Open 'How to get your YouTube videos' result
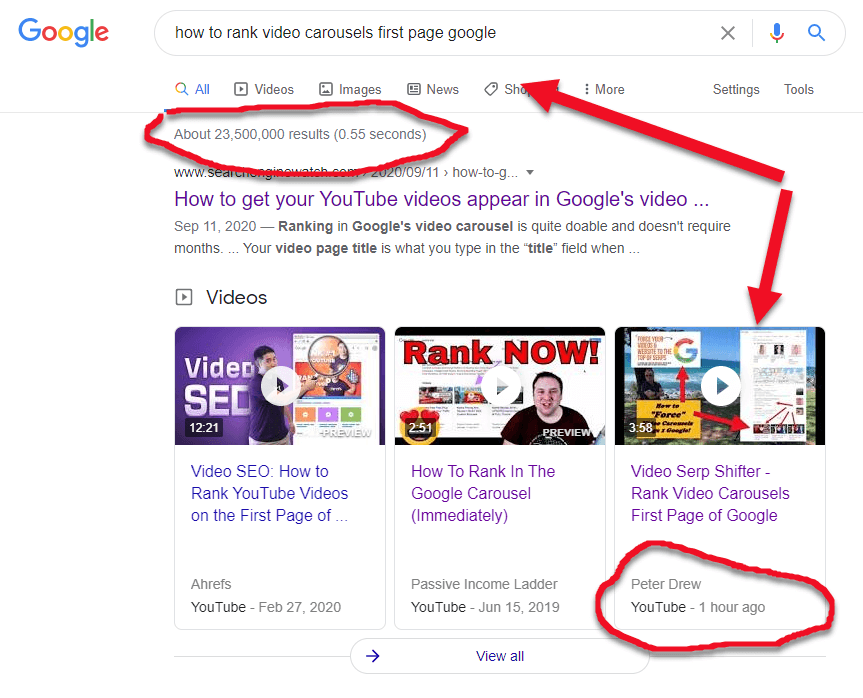This screenshot has height=698, width=863. click(x=441, y=199)
